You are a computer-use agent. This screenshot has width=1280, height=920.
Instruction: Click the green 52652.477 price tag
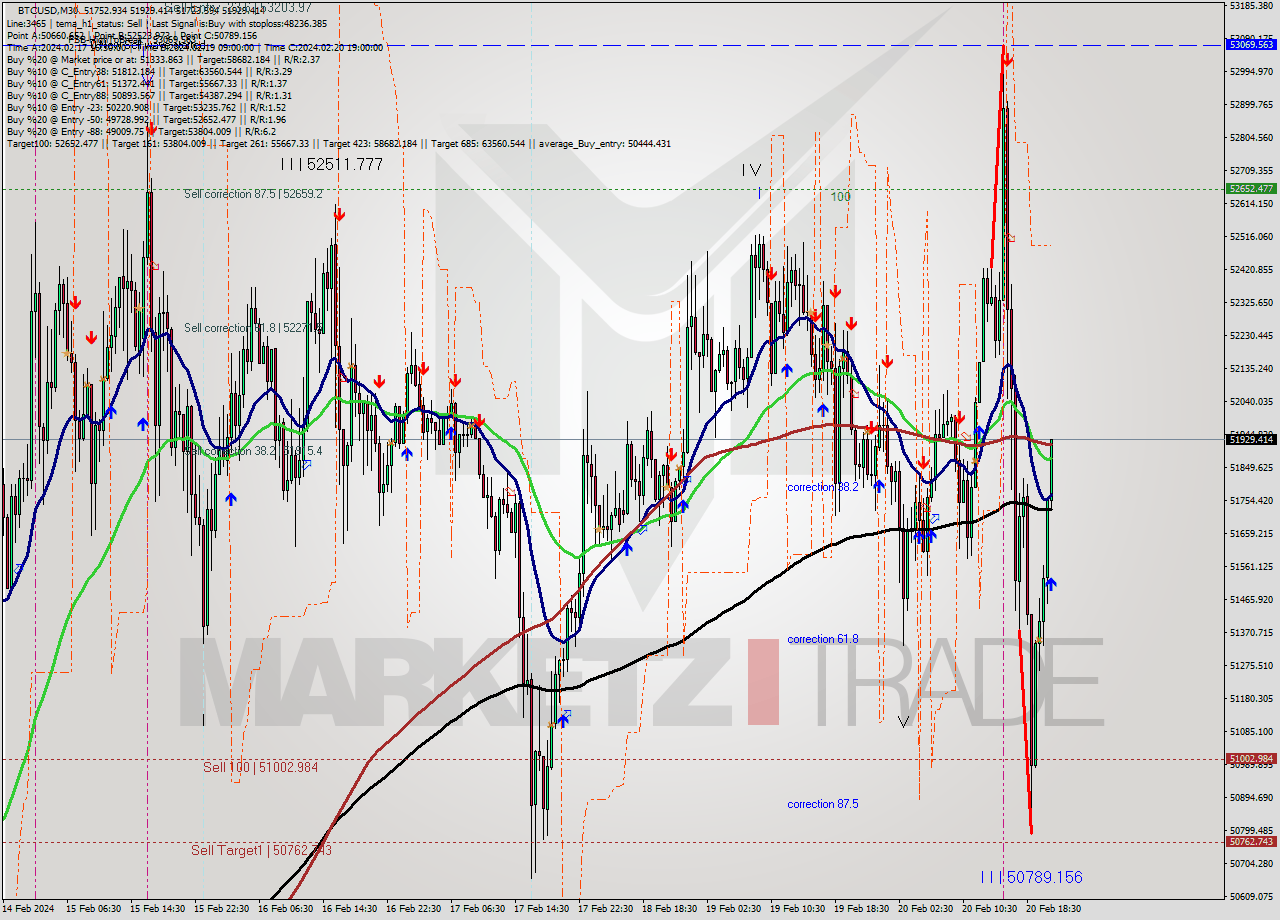coord(1251,189)
